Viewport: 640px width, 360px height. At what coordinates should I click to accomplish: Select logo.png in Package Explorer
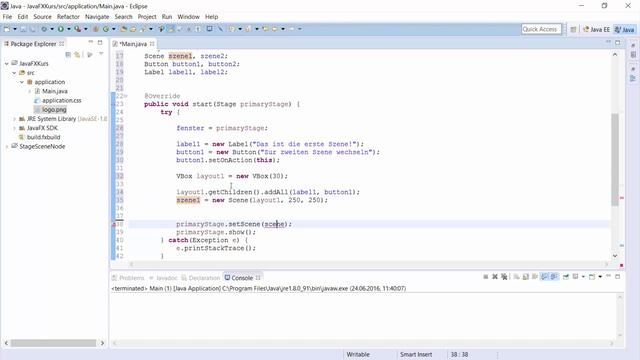click(x=50, y=110)
